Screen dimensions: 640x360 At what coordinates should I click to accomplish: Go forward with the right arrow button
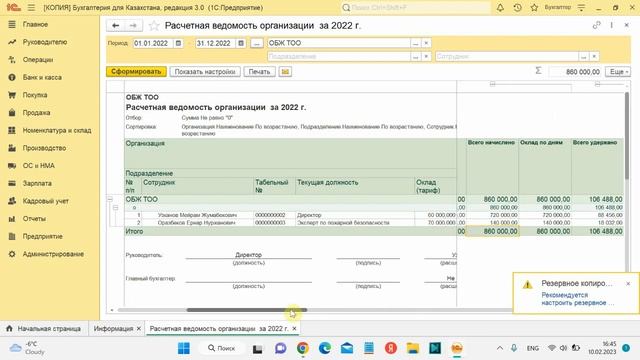click(133, 26)
